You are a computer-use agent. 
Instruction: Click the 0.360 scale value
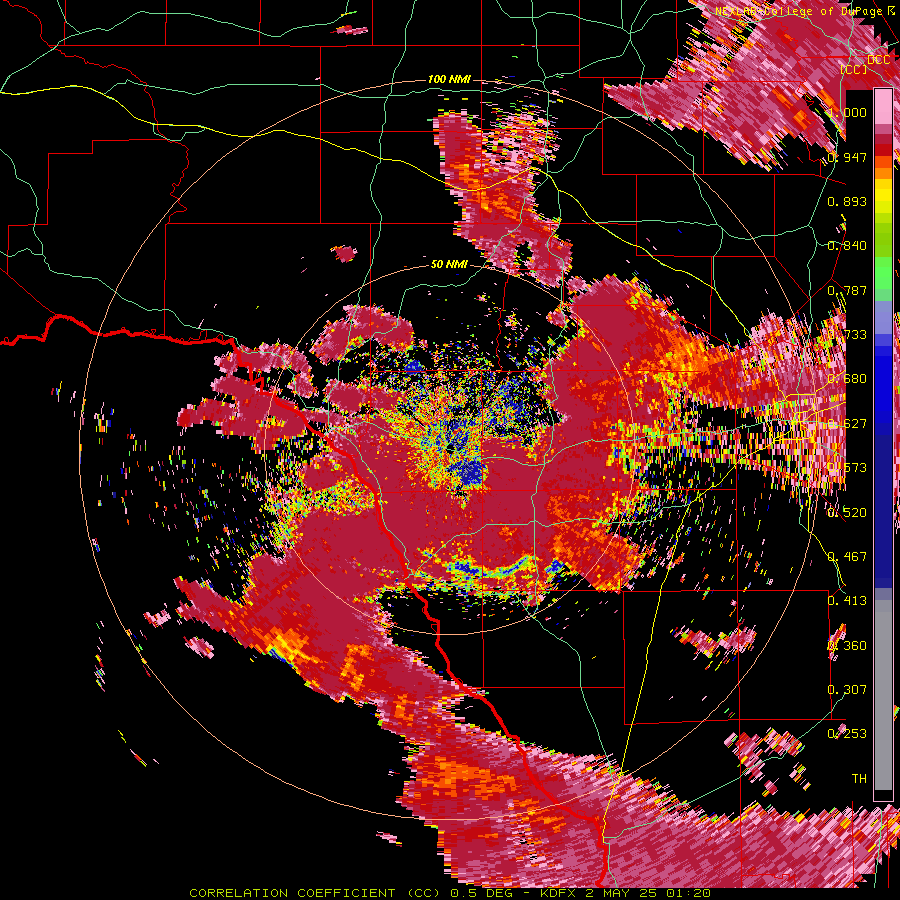[x=847, y=646]
